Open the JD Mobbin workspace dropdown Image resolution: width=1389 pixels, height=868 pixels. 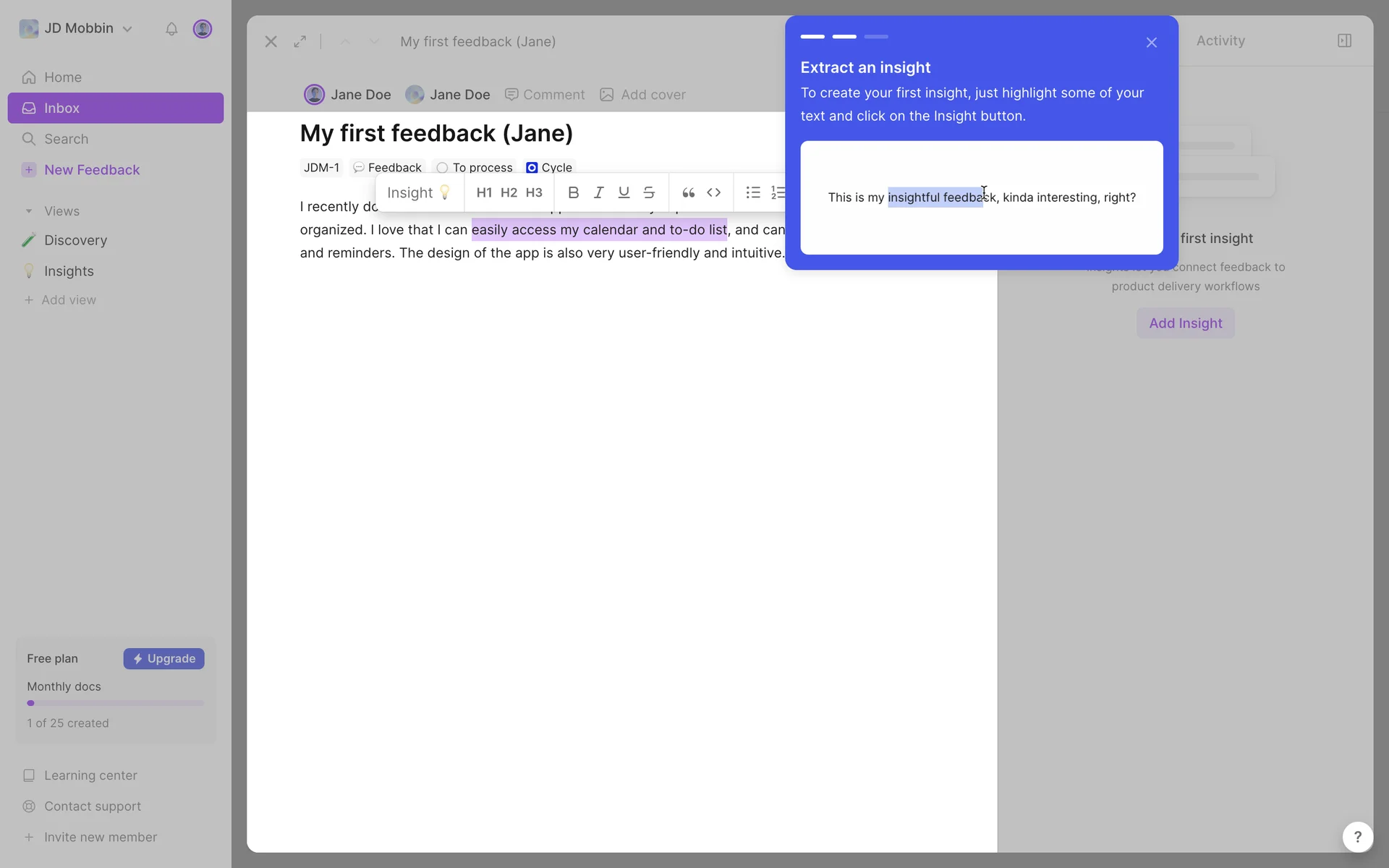pyautogui.click(x=77, y=29)
